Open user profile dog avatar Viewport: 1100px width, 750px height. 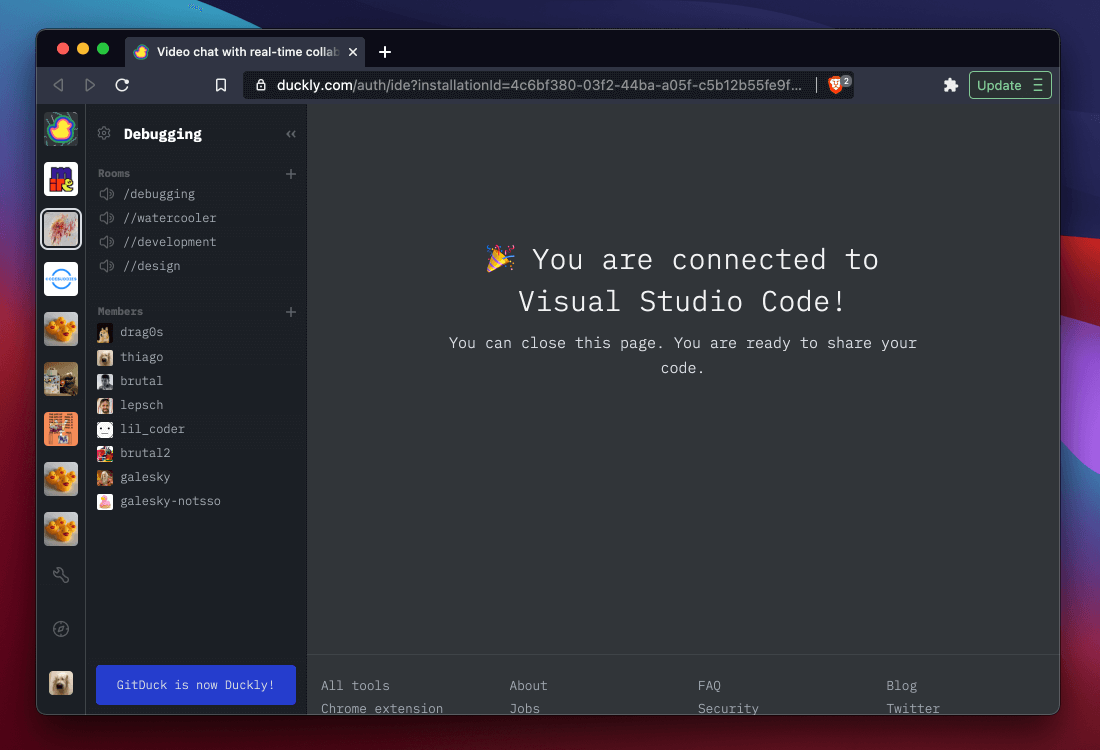coord(61,683)
